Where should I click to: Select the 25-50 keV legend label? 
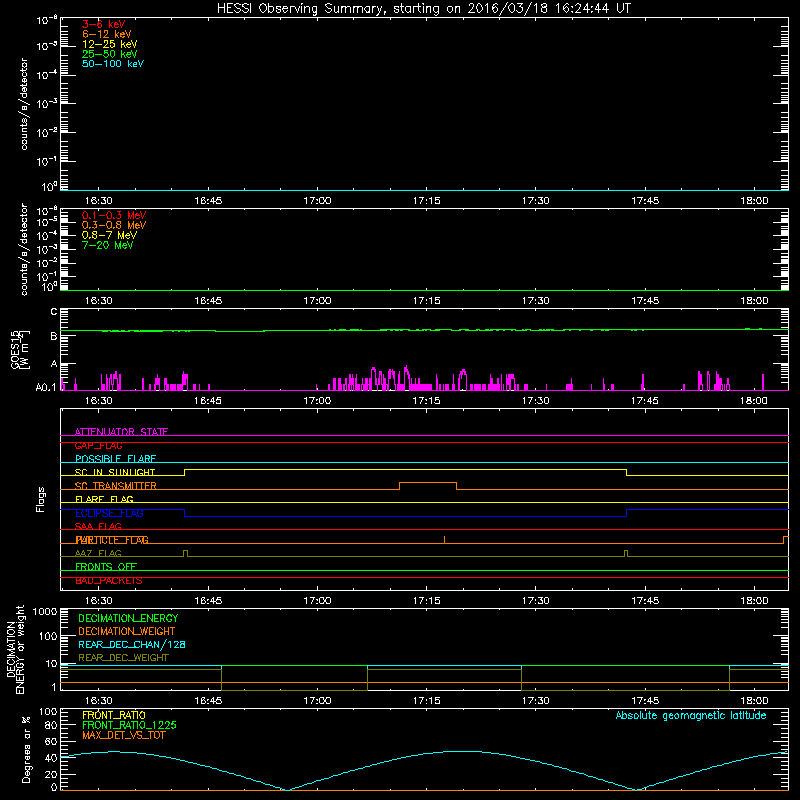coord(110,54)
